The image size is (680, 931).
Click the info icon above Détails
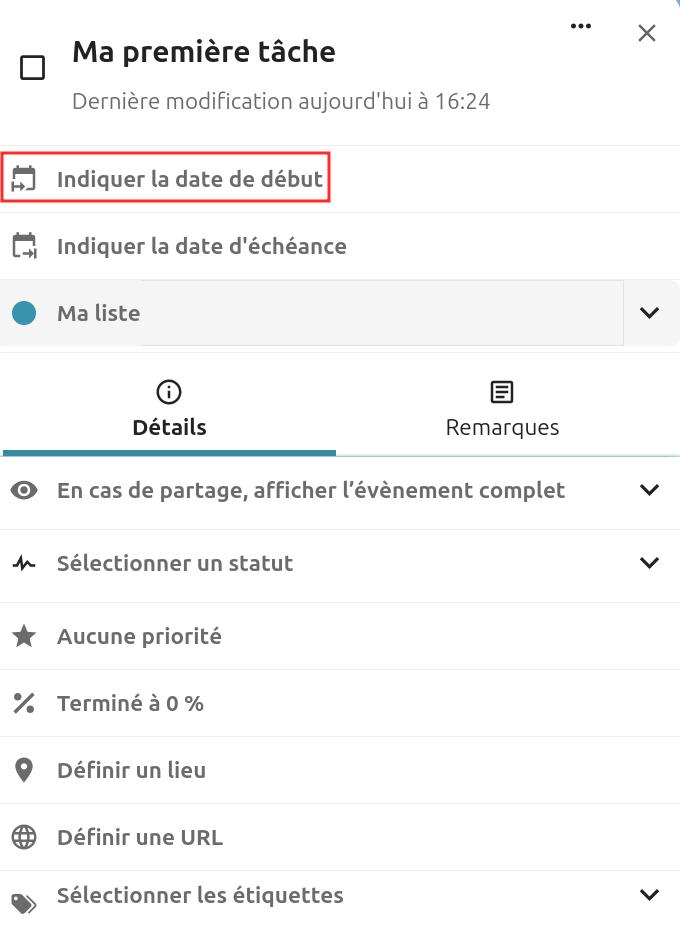click(x=168, y=392)
